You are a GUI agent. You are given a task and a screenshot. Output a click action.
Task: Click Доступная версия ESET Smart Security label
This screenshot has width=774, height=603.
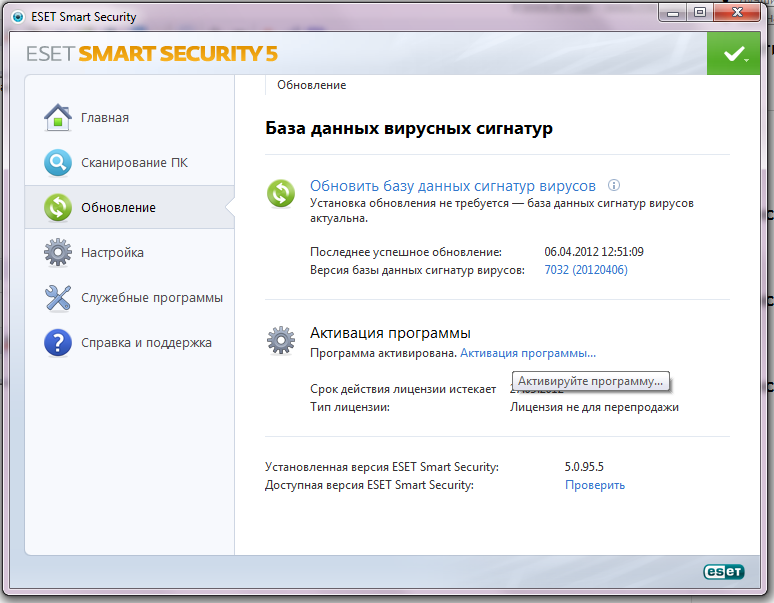point(369,485)
